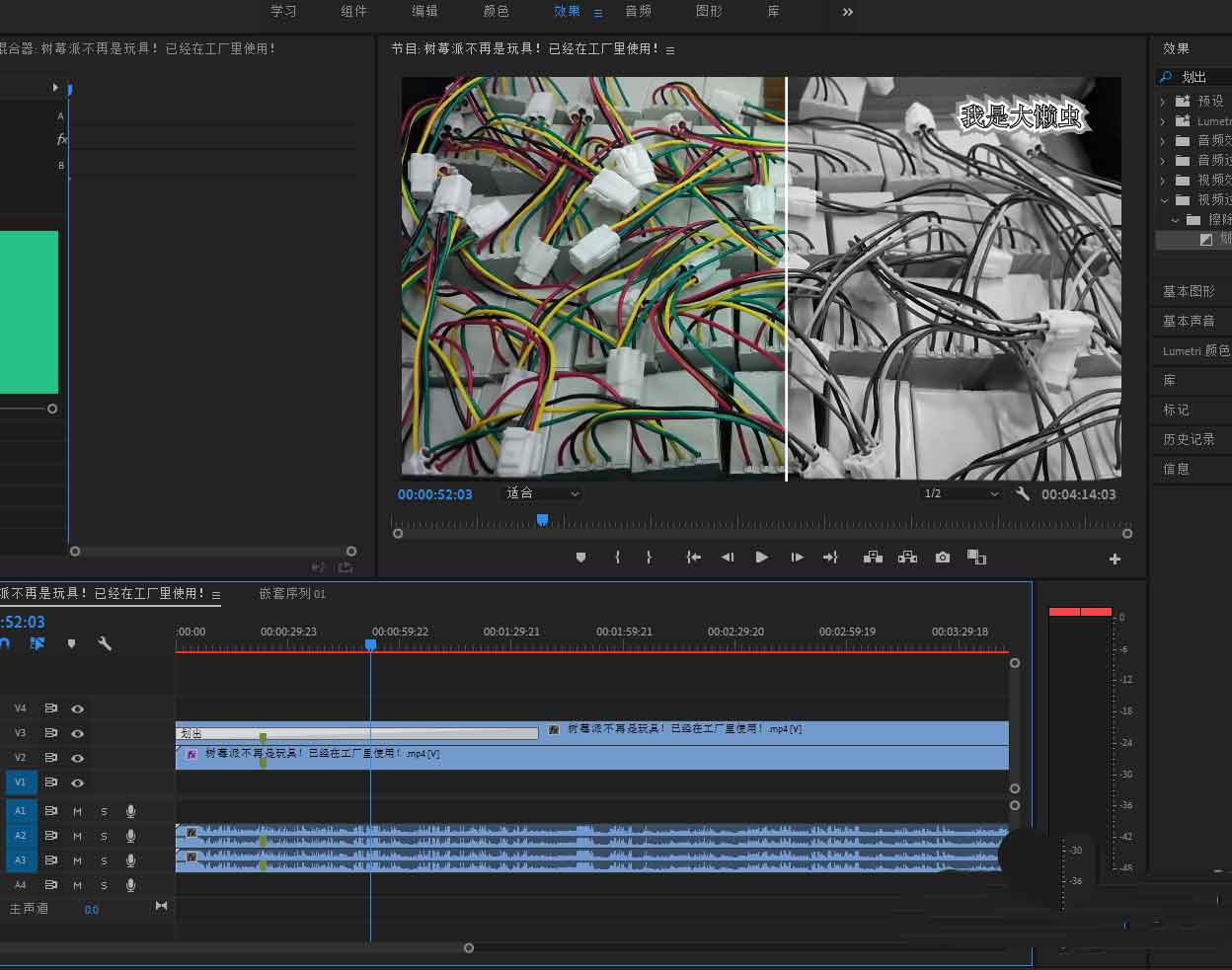This screenshot has height=970, width=1232.
Task: Step forward one frame
Action: pyautogui.click(x=797, y=558)
